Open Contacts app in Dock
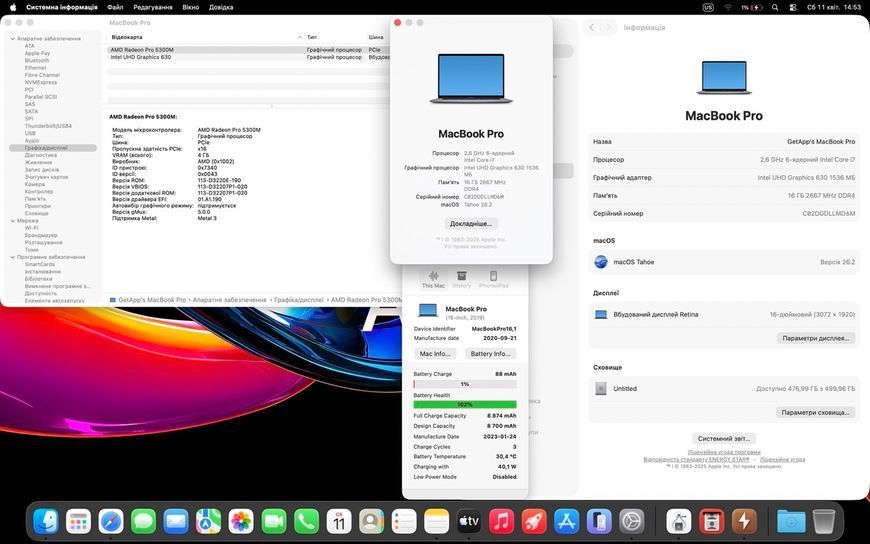Viewport: 870px width, 544px height. pos(371,522)
